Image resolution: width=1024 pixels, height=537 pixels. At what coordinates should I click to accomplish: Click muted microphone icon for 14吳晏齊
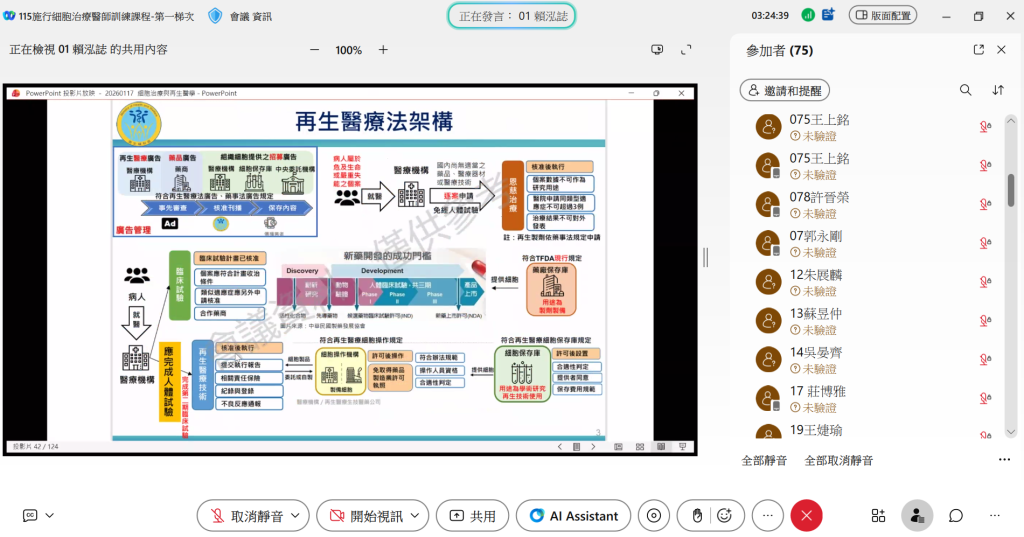985,360
